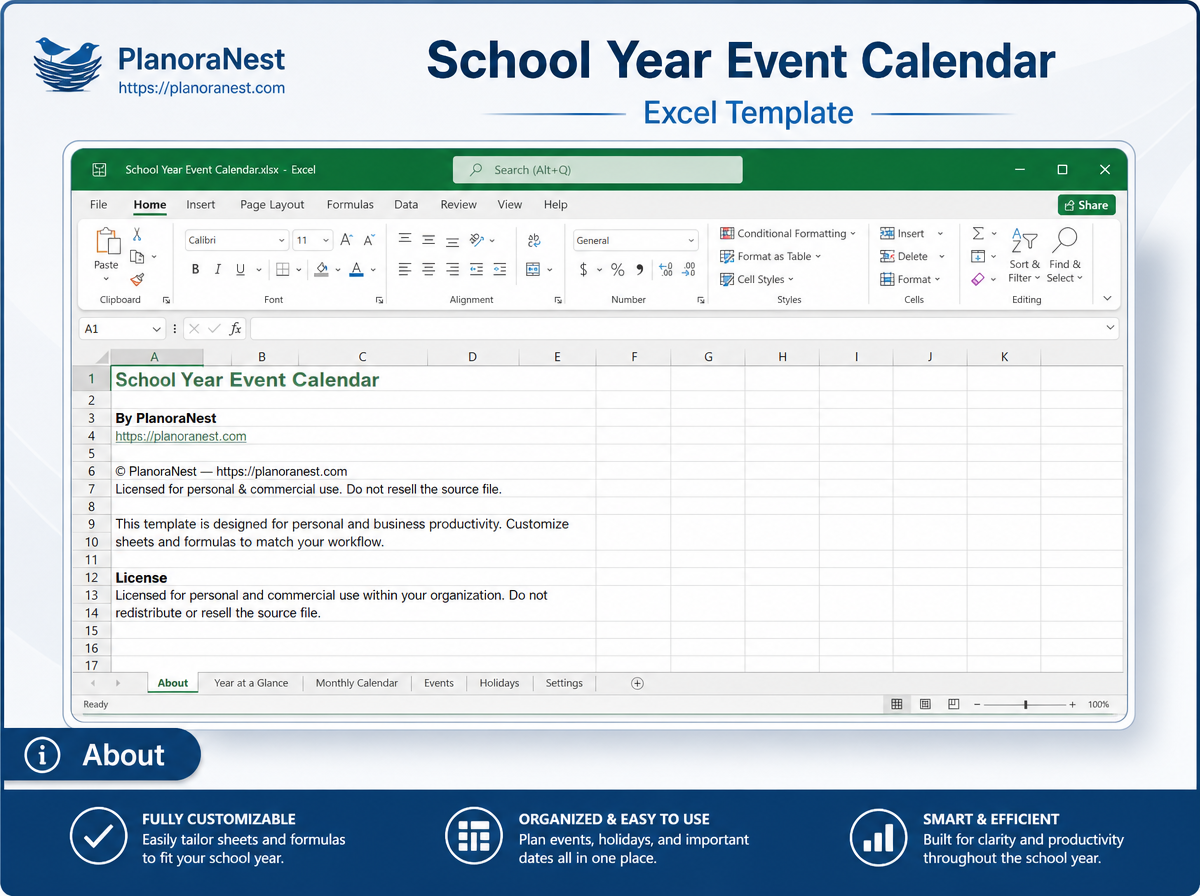Click the Search (Alt+Q) box
The width and height of the screenshot is (1200, 896).
598,170
